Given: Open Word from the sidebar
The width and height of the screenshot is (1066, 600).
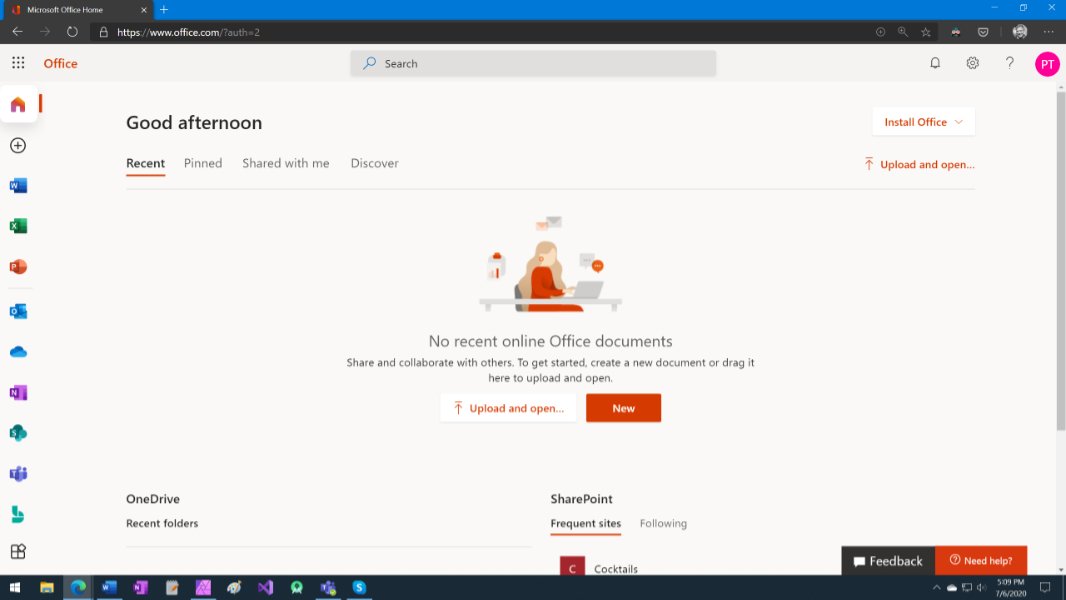Looking at the screenshot, I should pyautogui.click(x=18, y=186).
